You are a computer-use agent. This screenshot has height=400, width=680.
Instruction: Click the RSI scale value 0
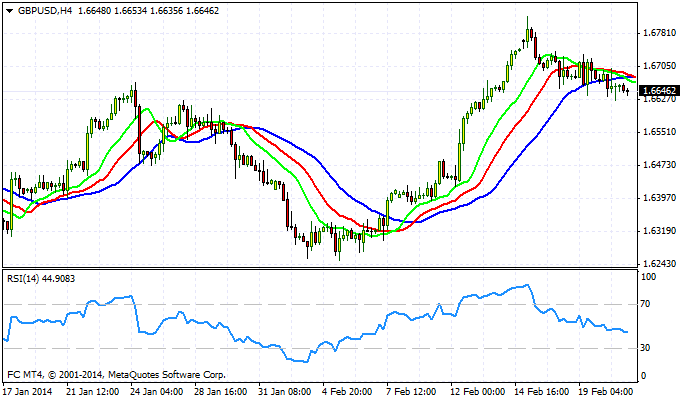[x=643, y=376]
